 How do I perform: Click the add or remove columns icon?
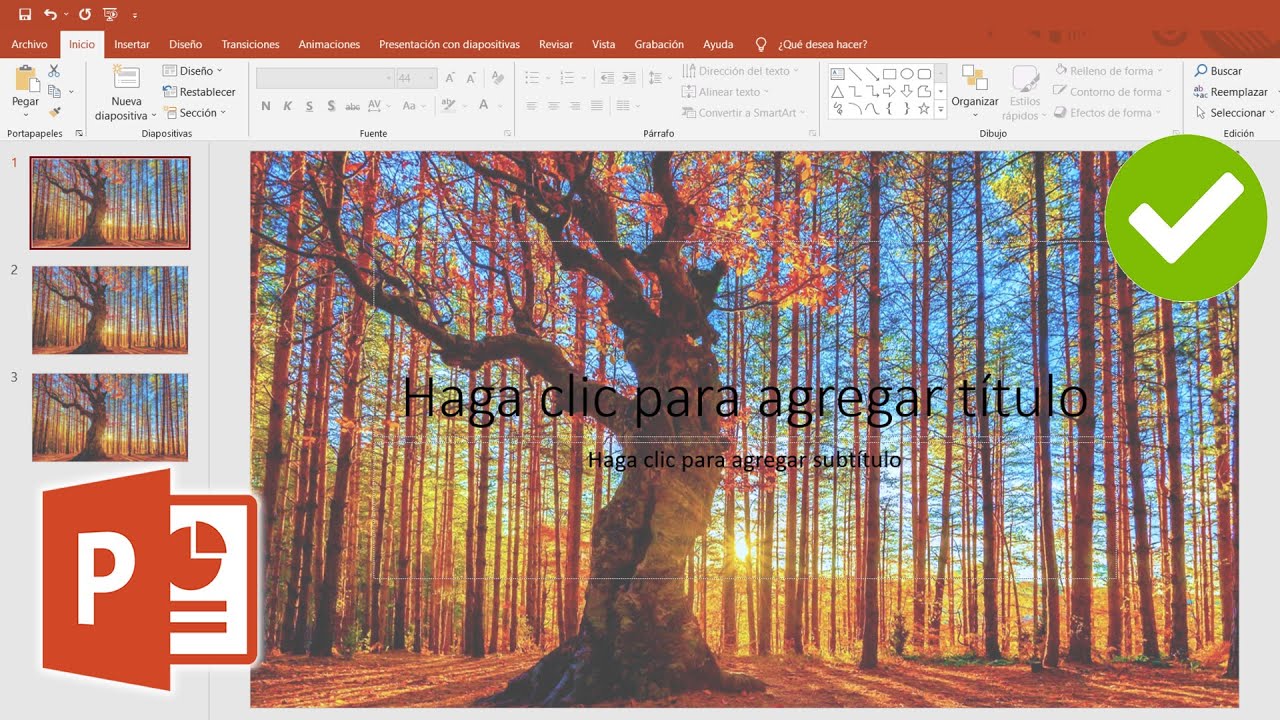pos(623,106)
